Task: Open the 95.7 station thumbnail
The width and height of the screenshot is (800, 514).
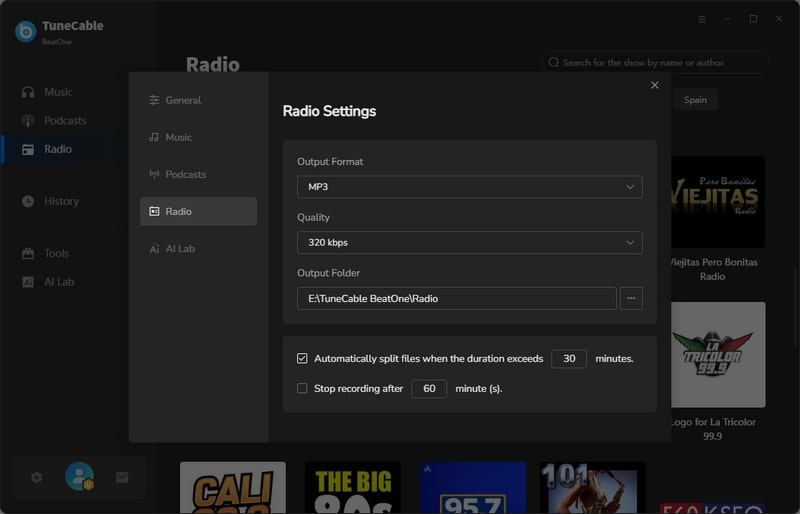Action: click(x=472, y=487)
